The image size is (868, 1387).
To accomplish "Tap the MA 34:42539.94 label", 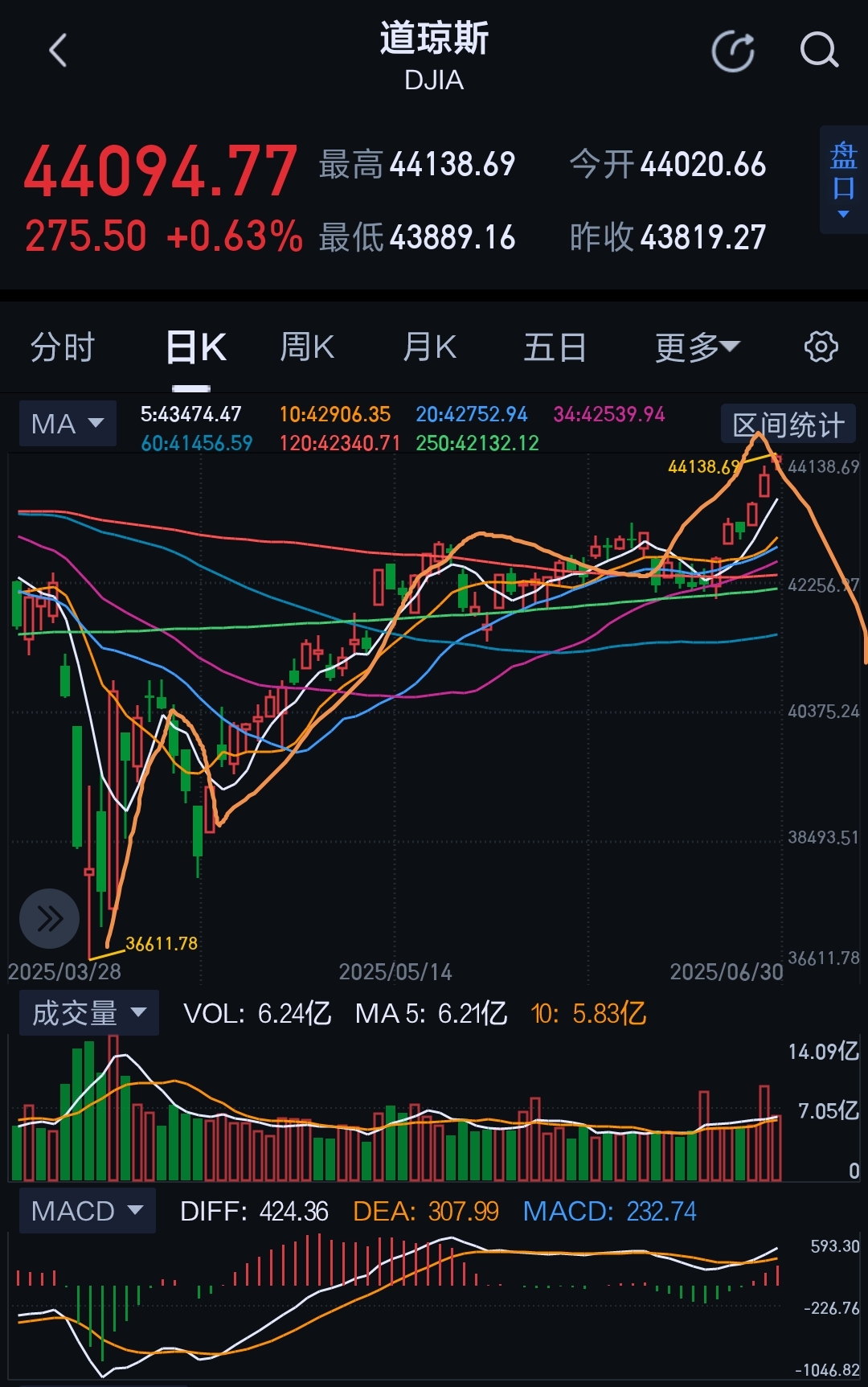I will (608, 414).
